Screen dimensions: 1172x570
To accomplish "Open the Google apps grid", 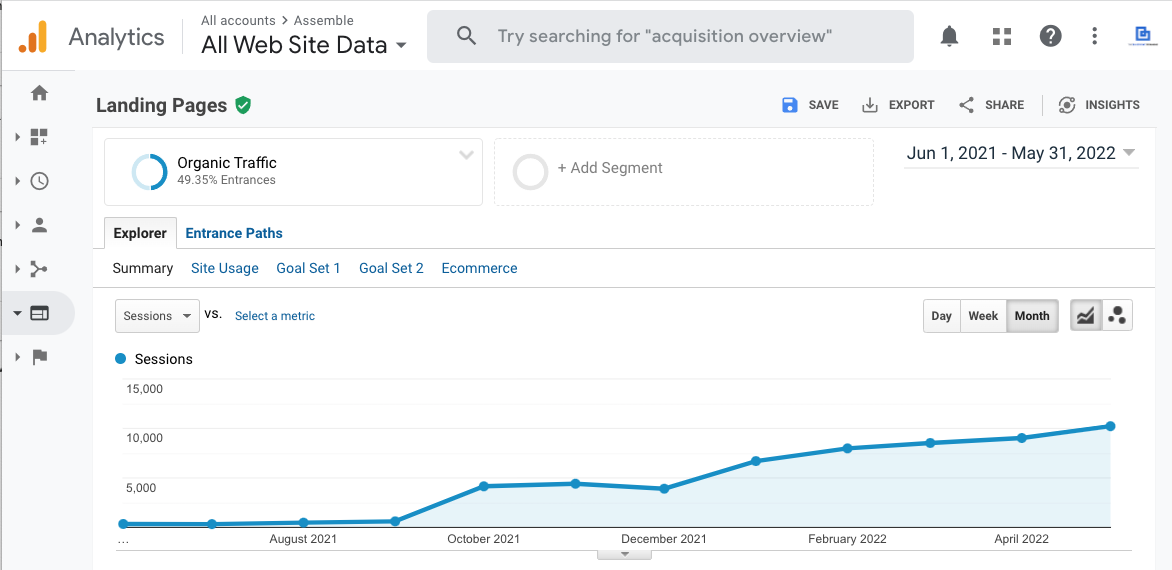I will click(1001, 37).
